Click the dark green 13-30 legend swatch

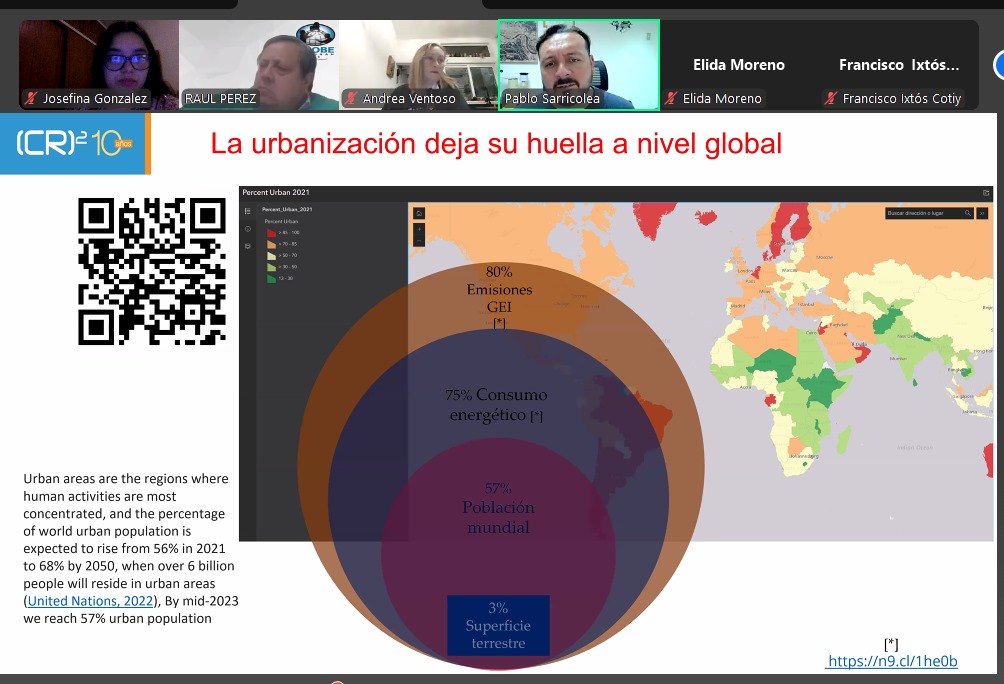[270, 278]
